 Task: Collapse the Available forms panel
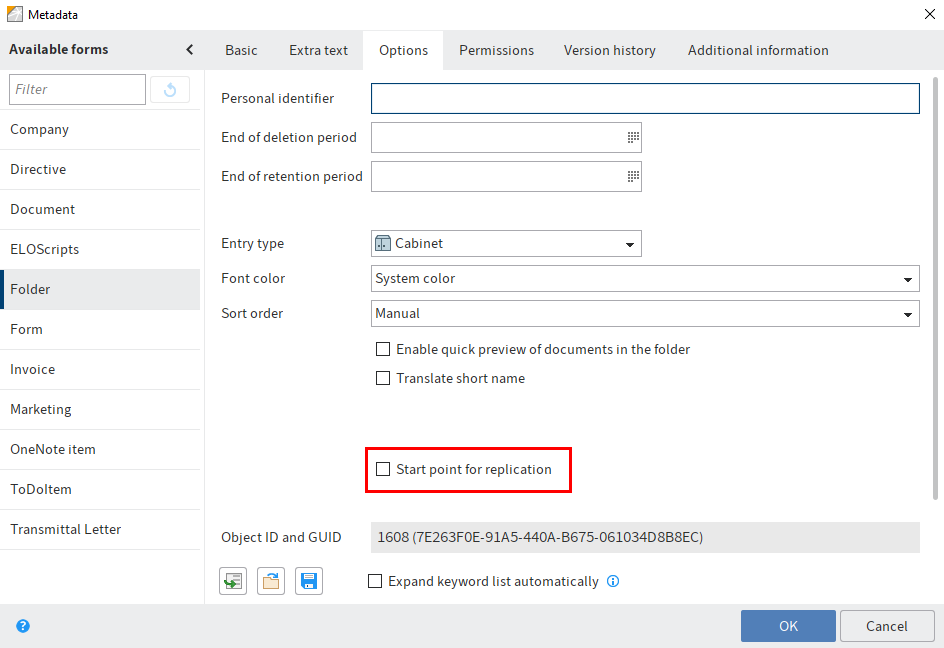pyautogui.click(x=190, y=49)
